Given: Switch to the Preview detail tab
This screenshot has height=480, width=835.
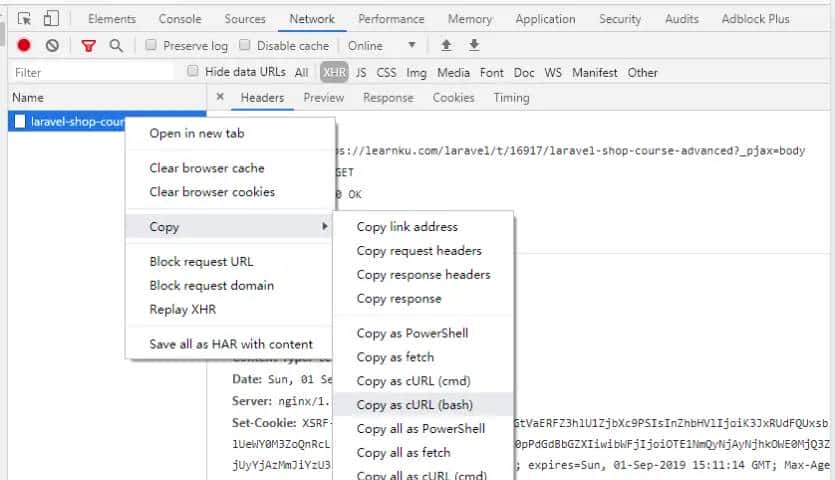Looking at the screenshot, I should point(324,97).
